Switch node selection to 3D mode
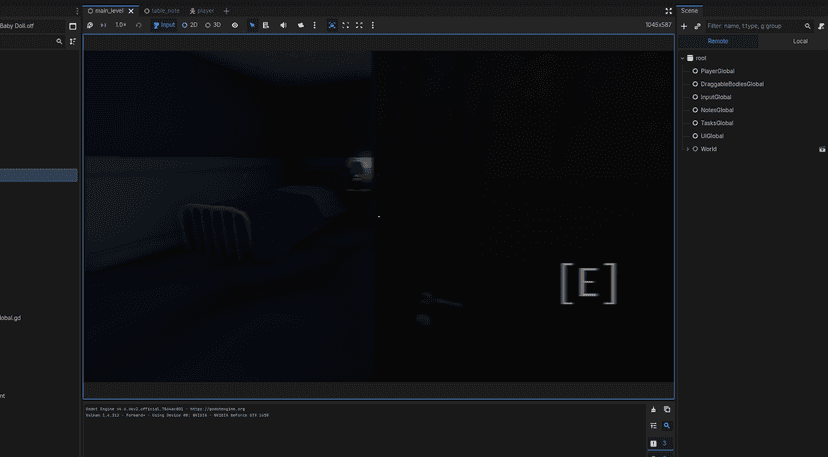Image resolution: width=828 pixels, height=457 pixels. point(213,25)
